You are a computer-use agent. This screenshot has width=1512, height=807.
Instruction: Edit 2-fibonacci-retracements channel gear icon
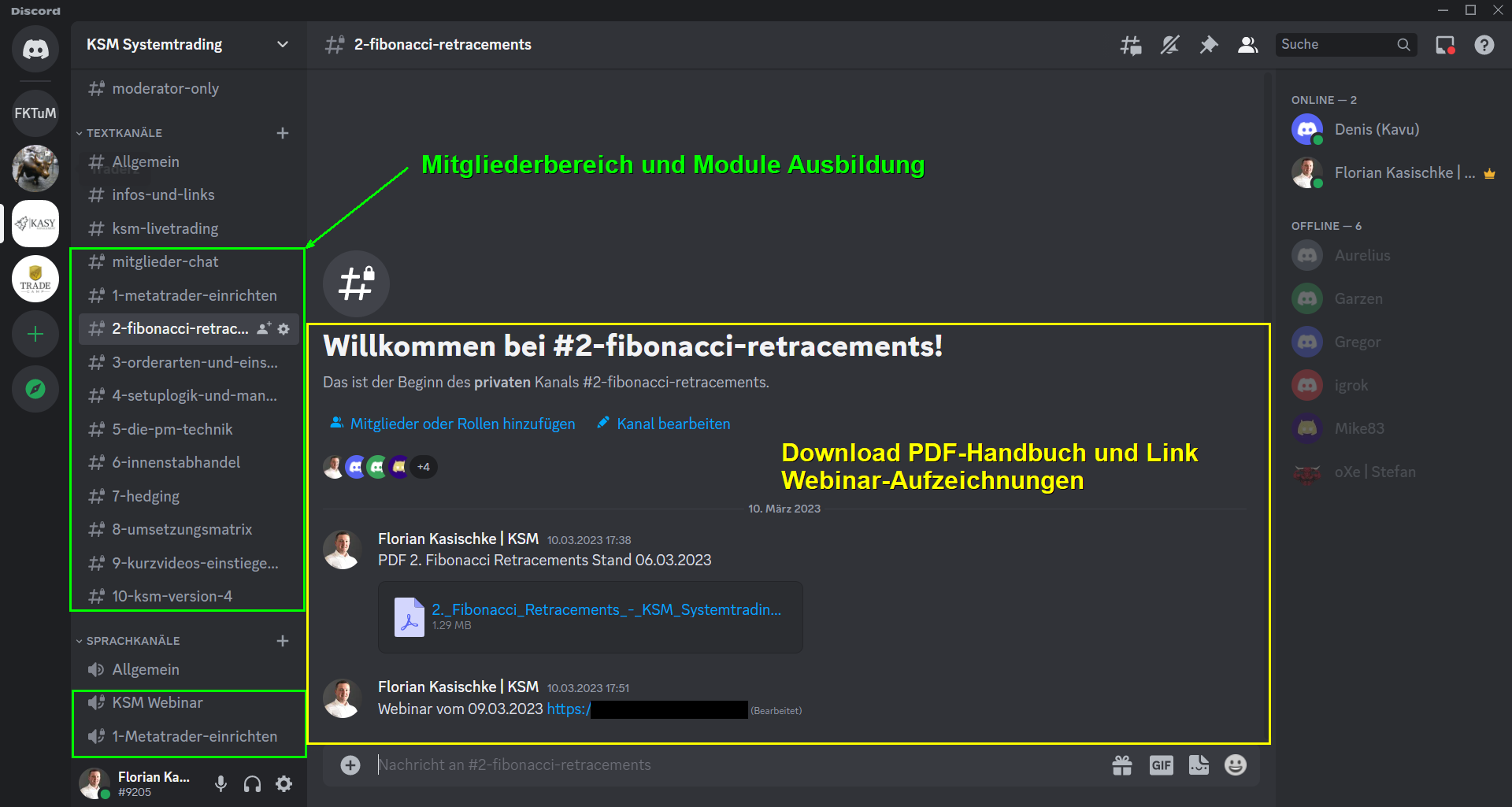284,328
